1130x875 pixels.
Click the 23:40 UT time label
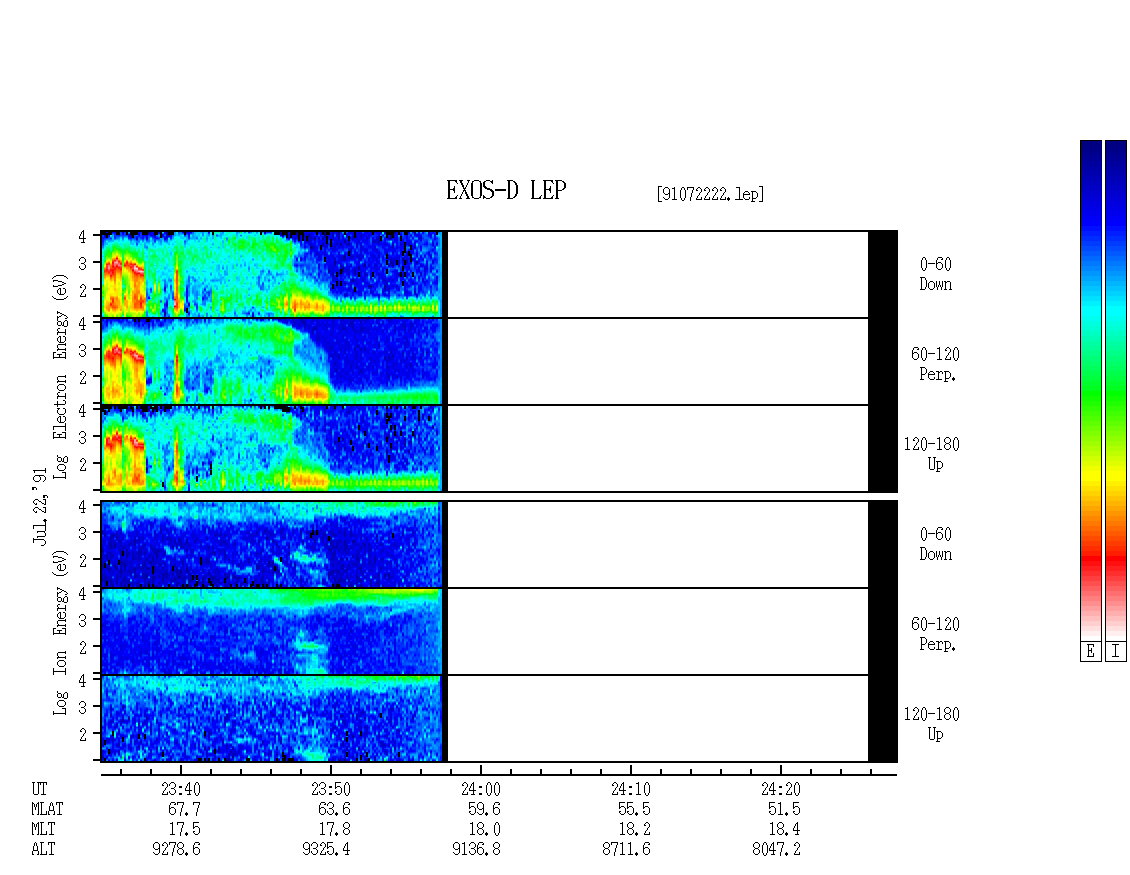[x=181, y=789]
